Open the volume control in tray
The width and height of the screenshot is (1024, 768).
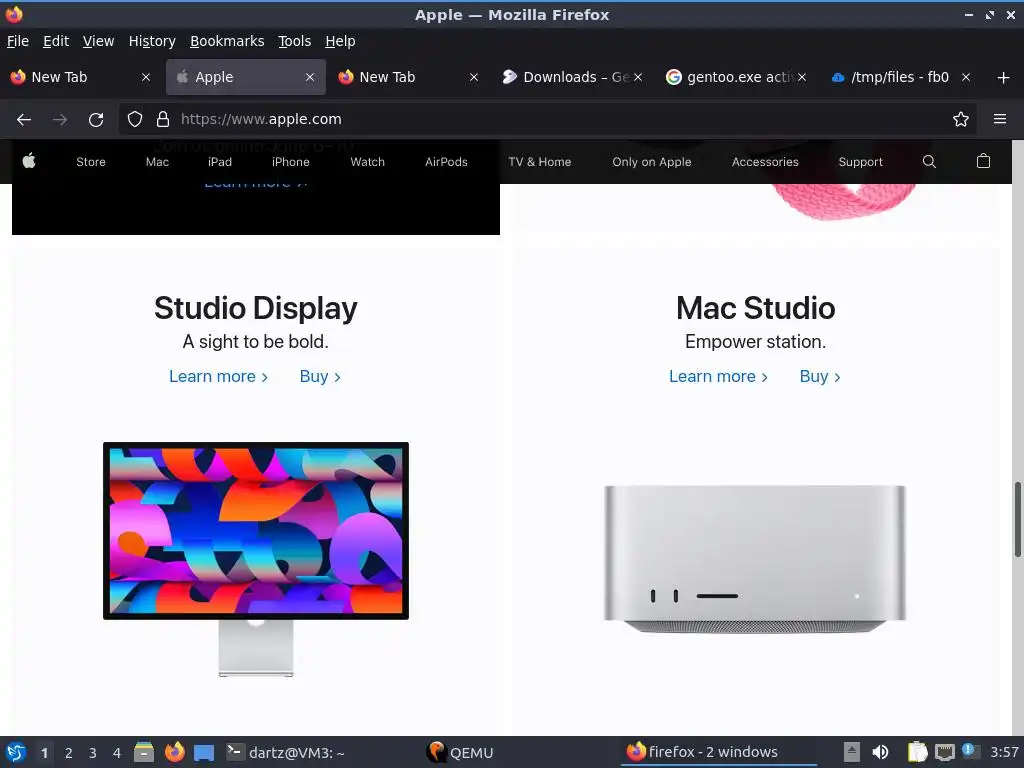pos(880,752)
